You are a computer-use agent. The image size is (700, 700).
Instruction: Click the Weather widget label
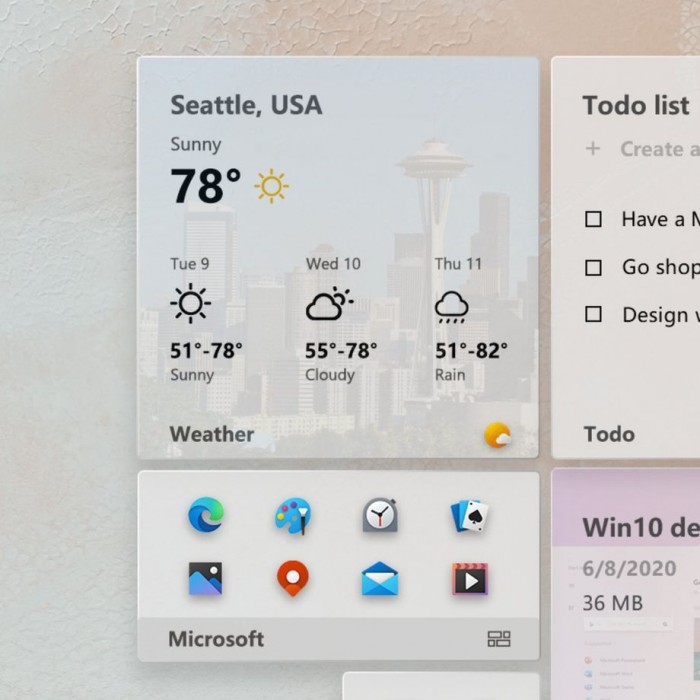(x=212, y=434)
